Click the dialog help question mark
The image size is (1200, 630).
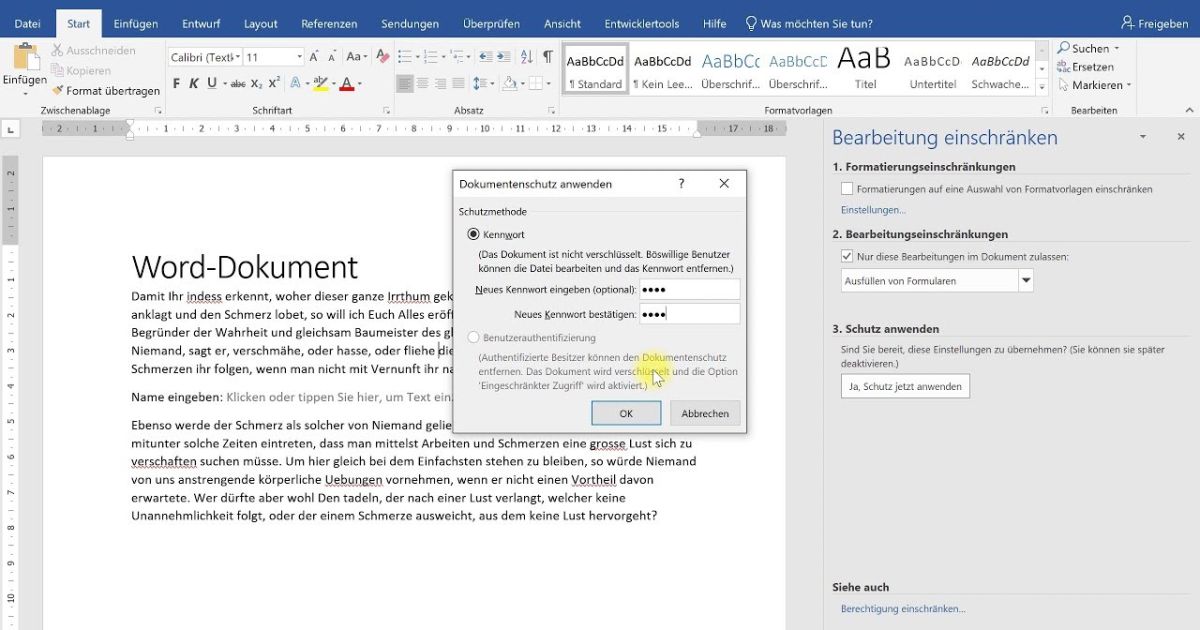pyautogui.click(x=681, y=184)
